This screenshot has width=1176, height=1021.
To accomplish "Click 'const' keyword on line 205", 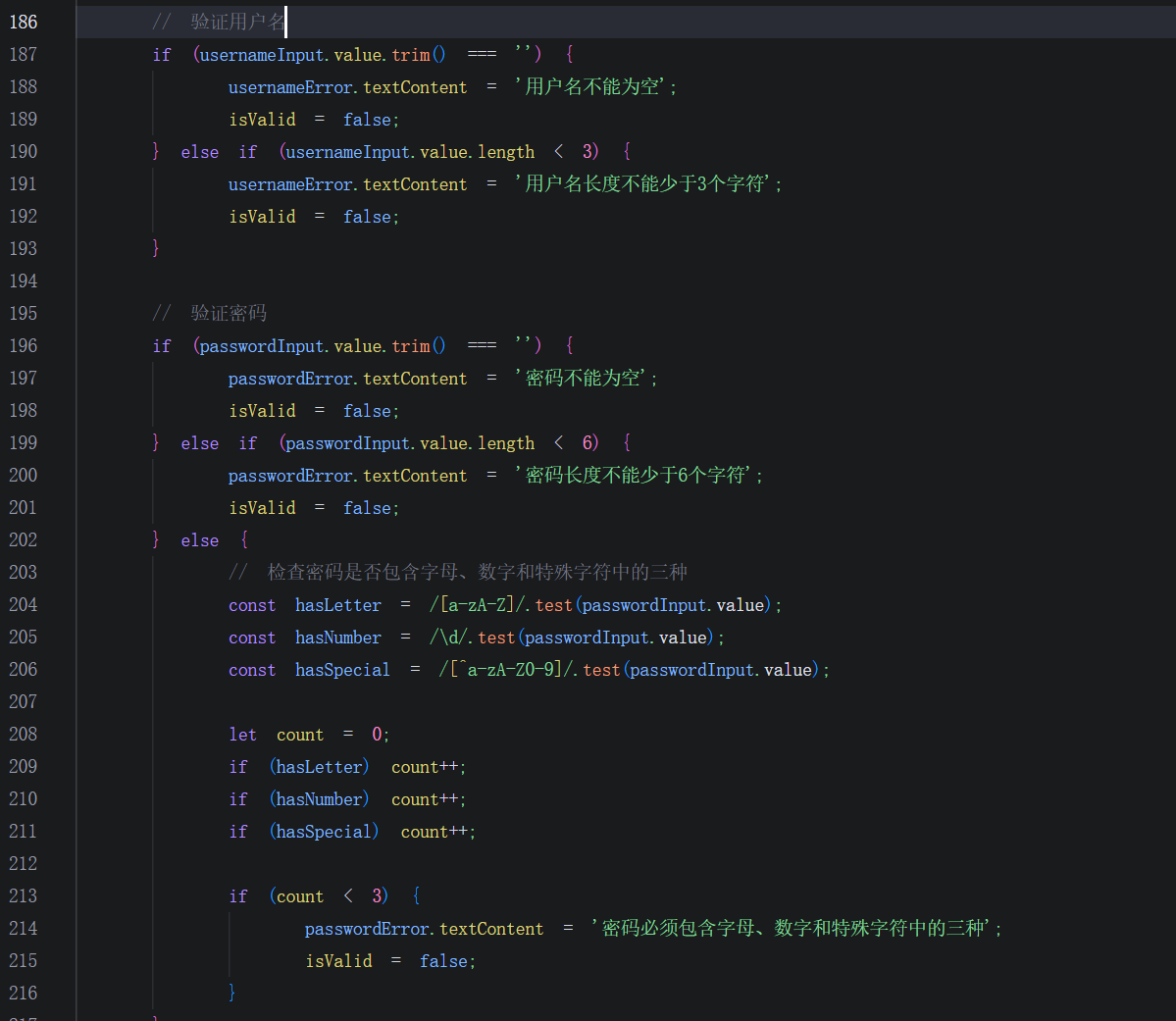I will click(x=252, y=638).
